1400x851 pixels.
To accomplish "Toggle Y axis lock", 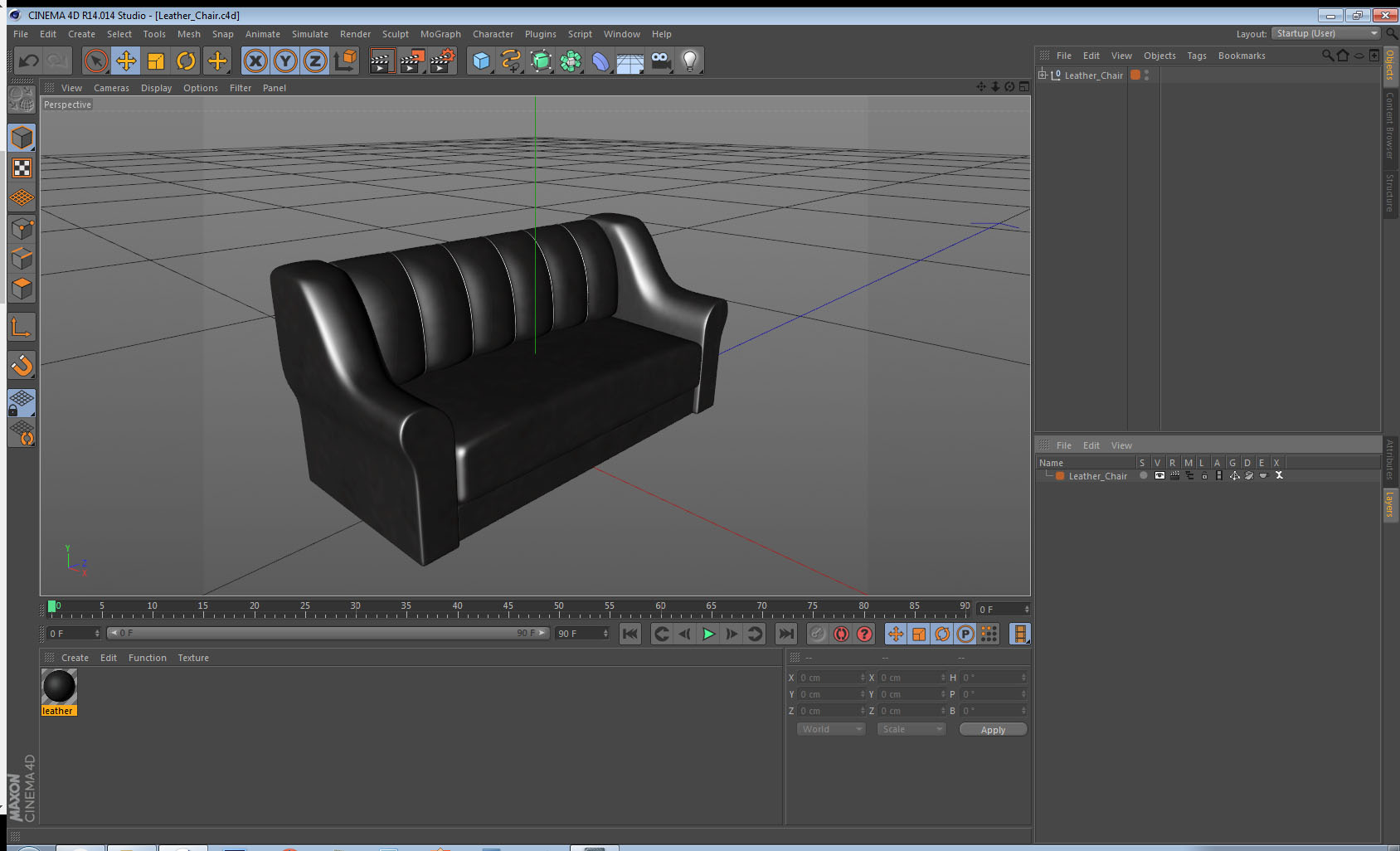I will click(x=285, y=61).
